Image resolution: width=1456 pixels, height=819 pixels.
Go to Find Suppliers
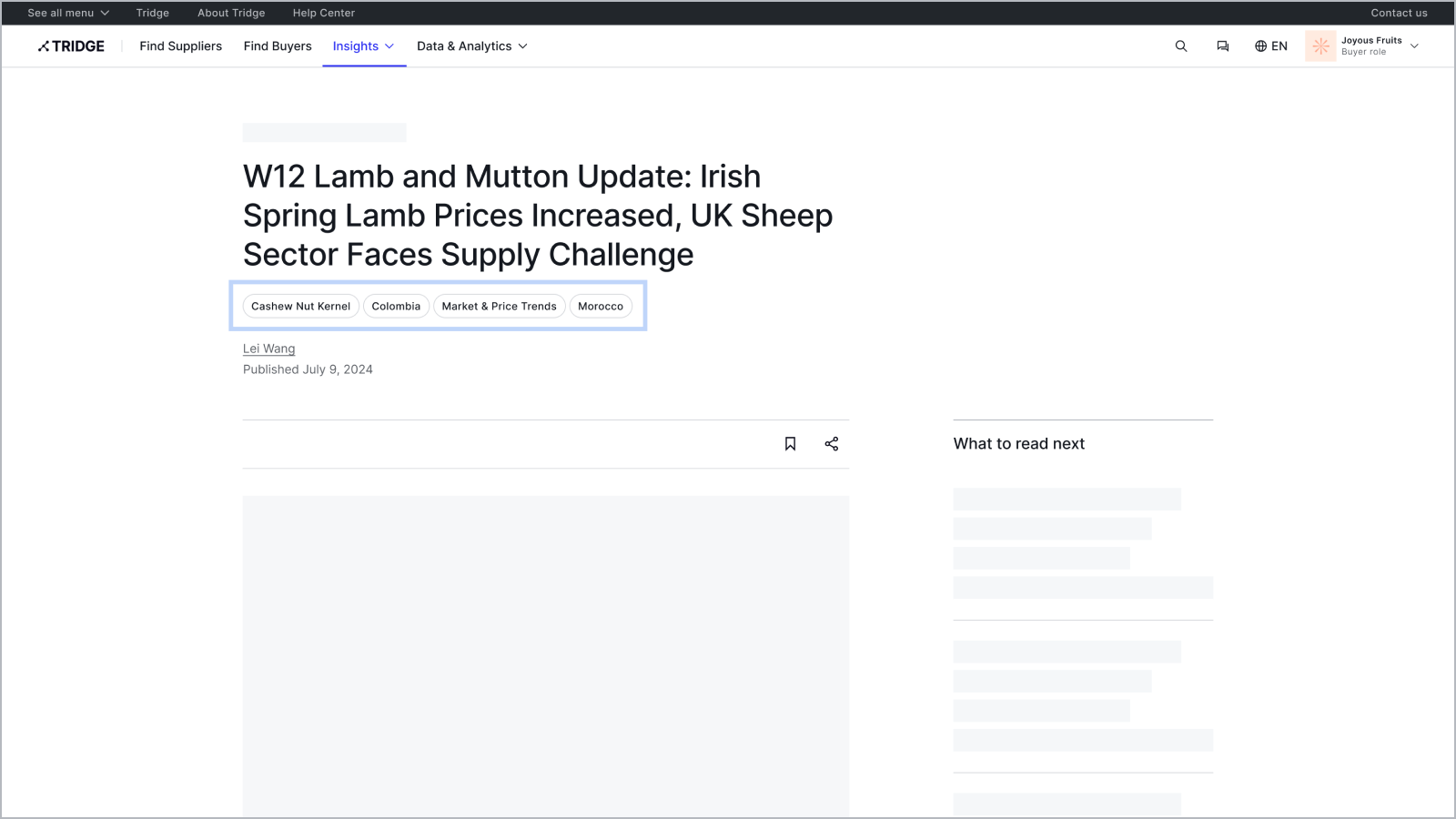tap(180, 46)
